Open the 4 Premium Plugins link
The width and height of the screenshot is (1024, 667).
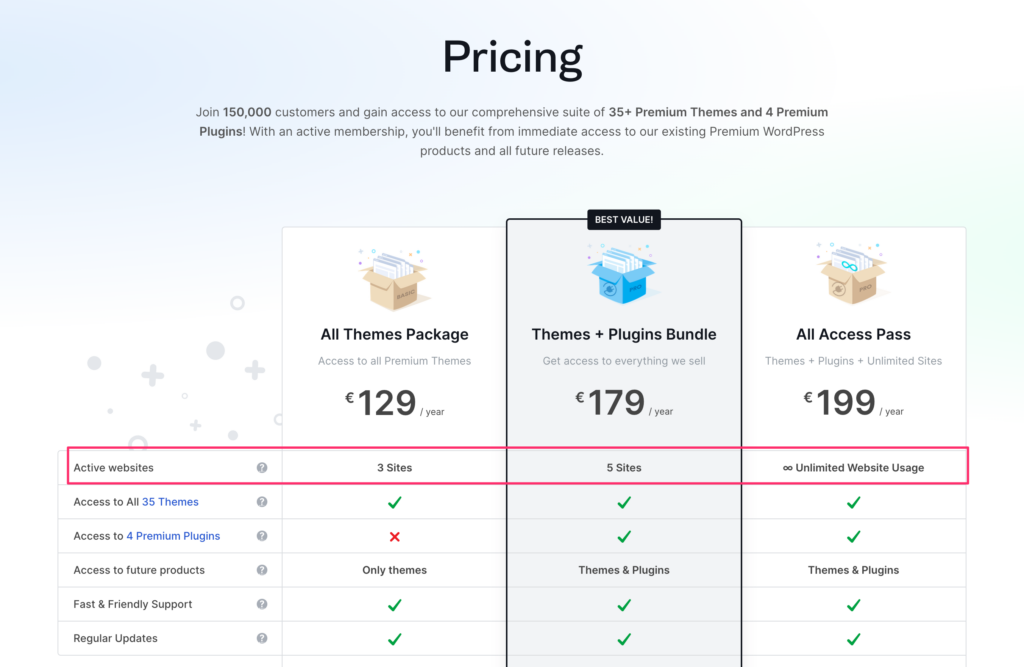click(173, 536)
